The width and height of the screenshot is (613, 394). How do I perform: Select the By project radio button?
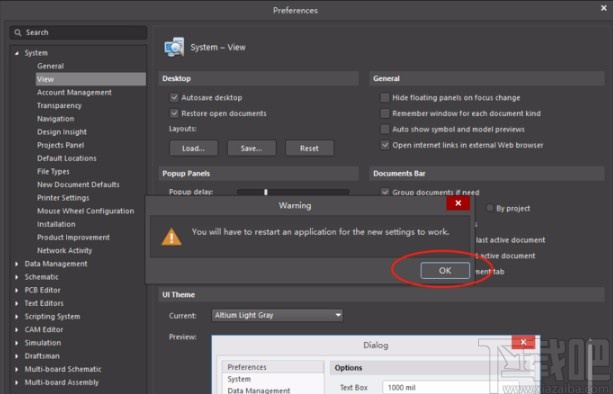click(489, 208)
